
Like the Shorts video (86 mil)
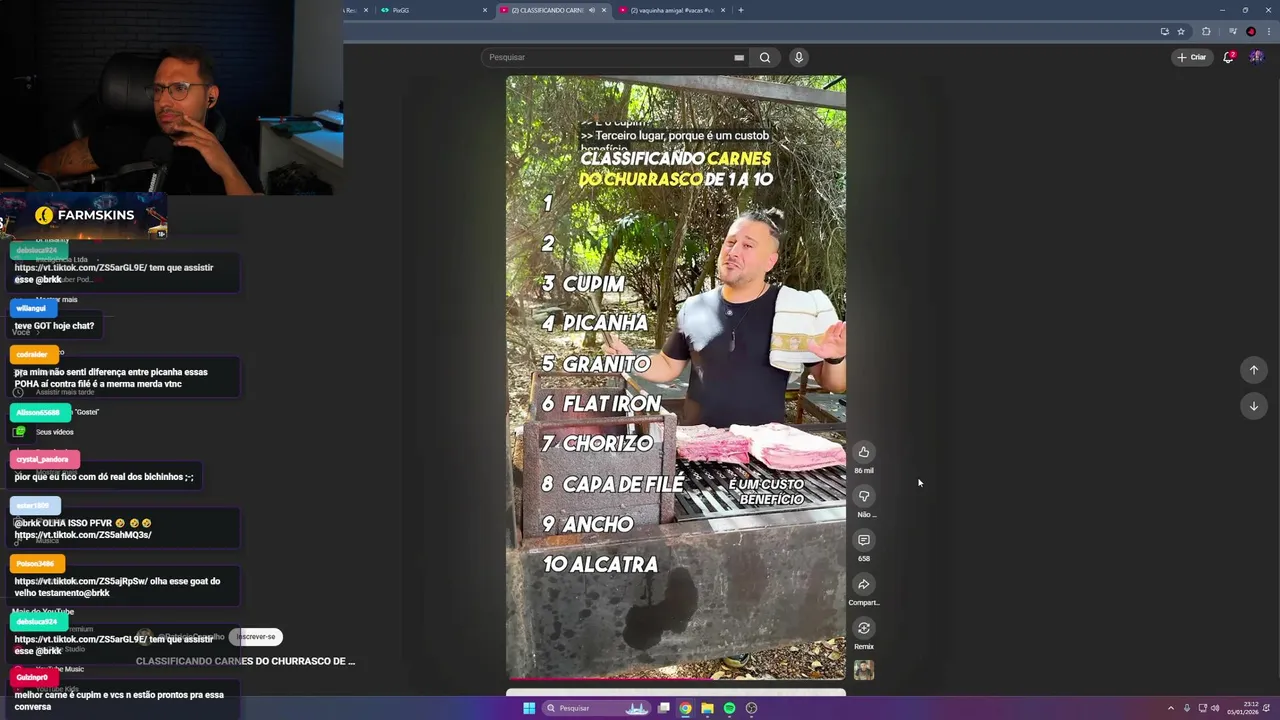pos(864,452)
